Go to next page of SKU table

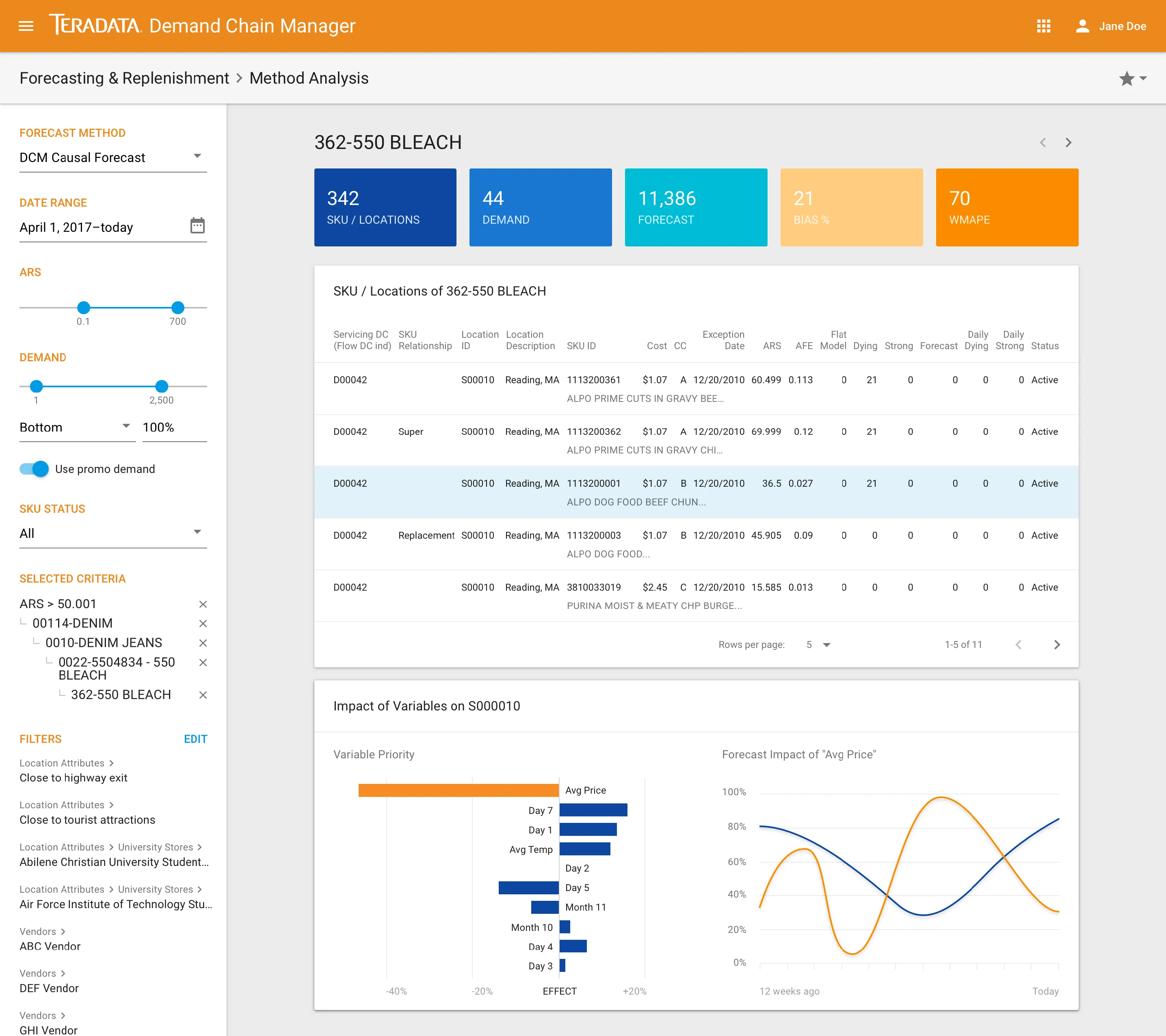1056,645
